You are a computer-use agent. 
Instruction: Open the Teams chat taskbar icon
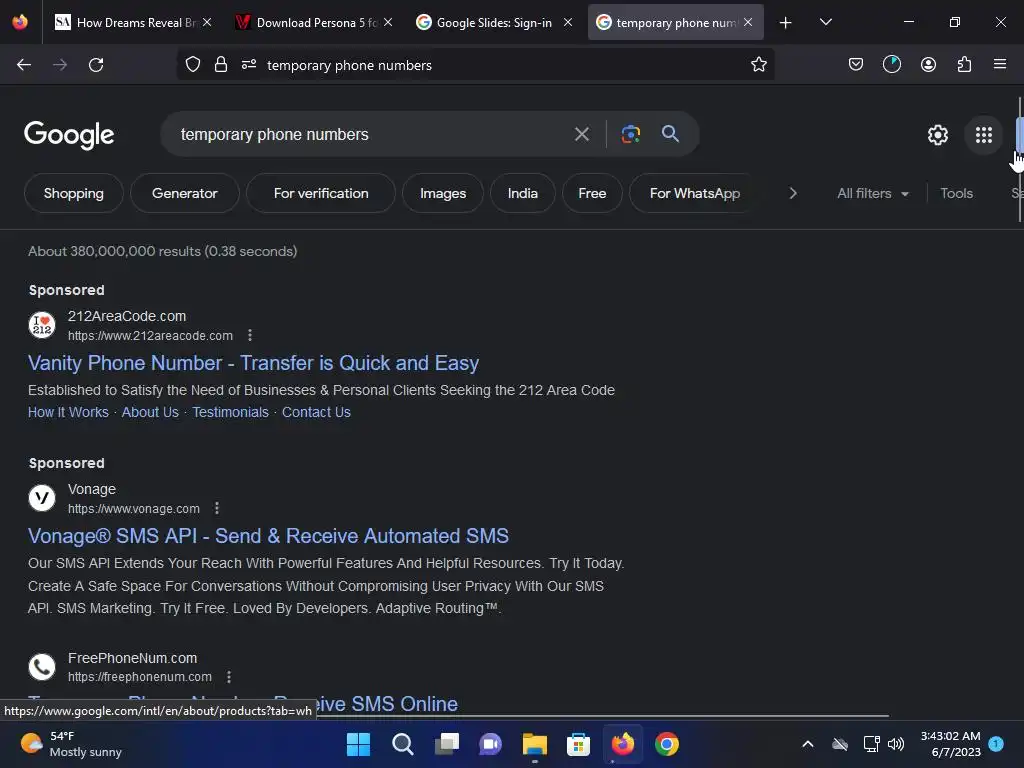[490, 744]
